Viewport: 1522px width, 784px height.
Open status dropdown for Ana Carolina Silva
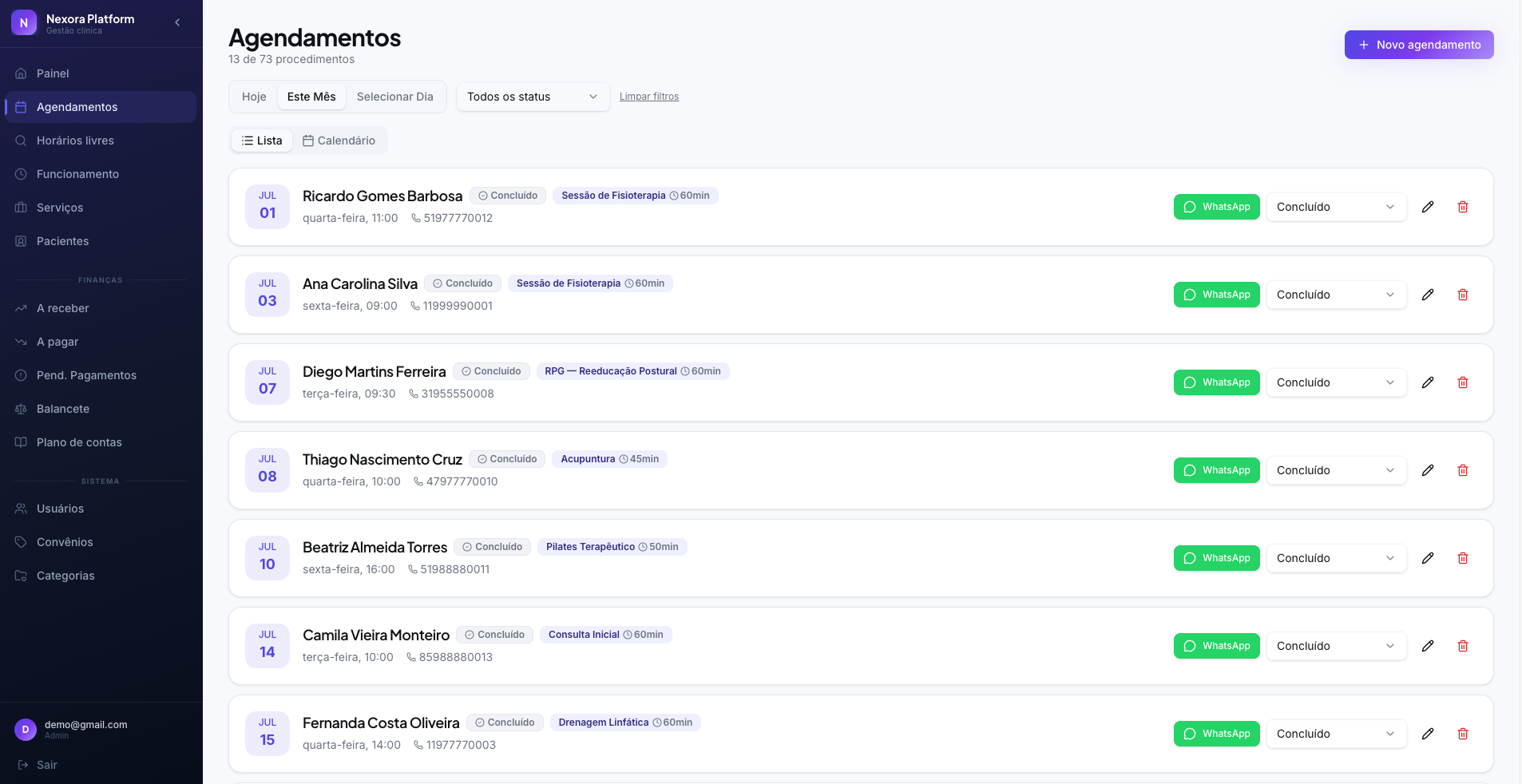point(1336,295)
